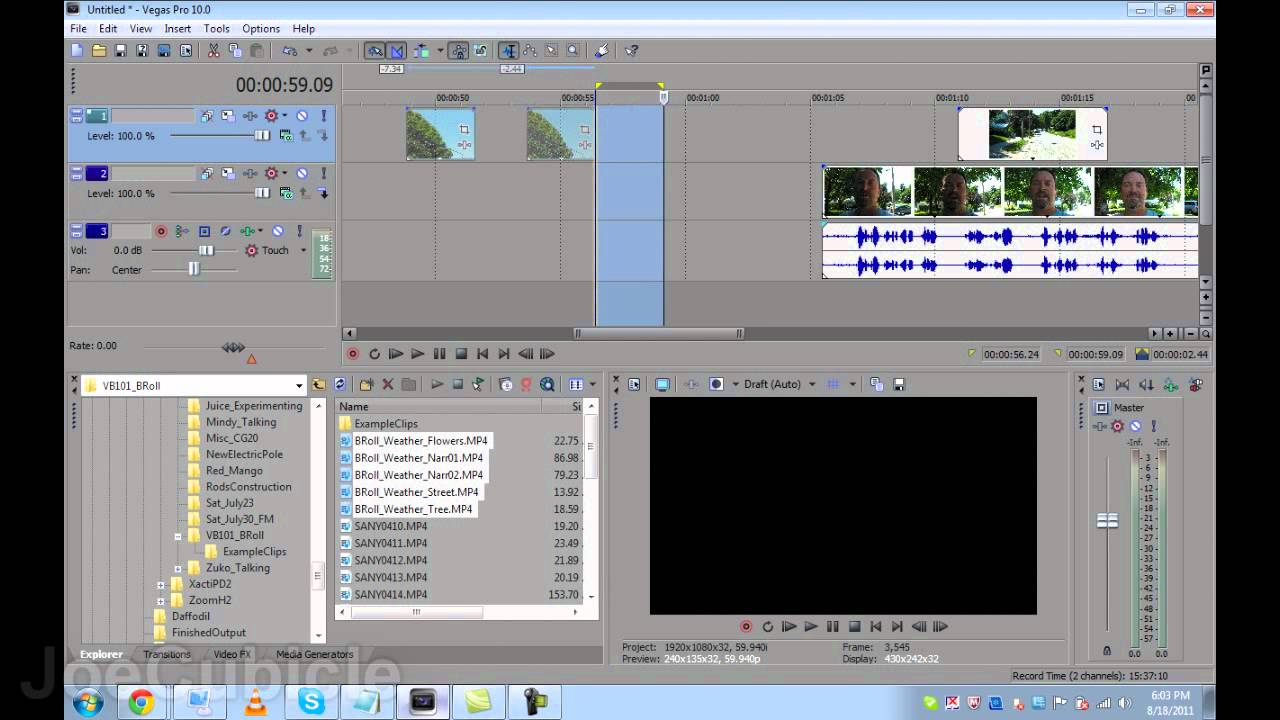The image size is (1280, 720).
Task: Select BRoll_Weather_Flowers.MP4 file
Action: pyautogui.click(x=421, y=441)
